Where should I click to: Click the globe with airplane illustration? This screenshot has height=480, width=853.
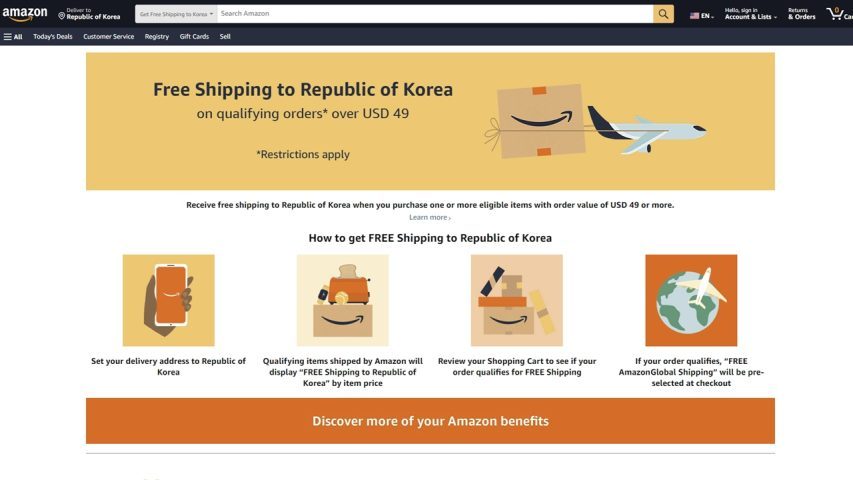(x=691, y=300)
